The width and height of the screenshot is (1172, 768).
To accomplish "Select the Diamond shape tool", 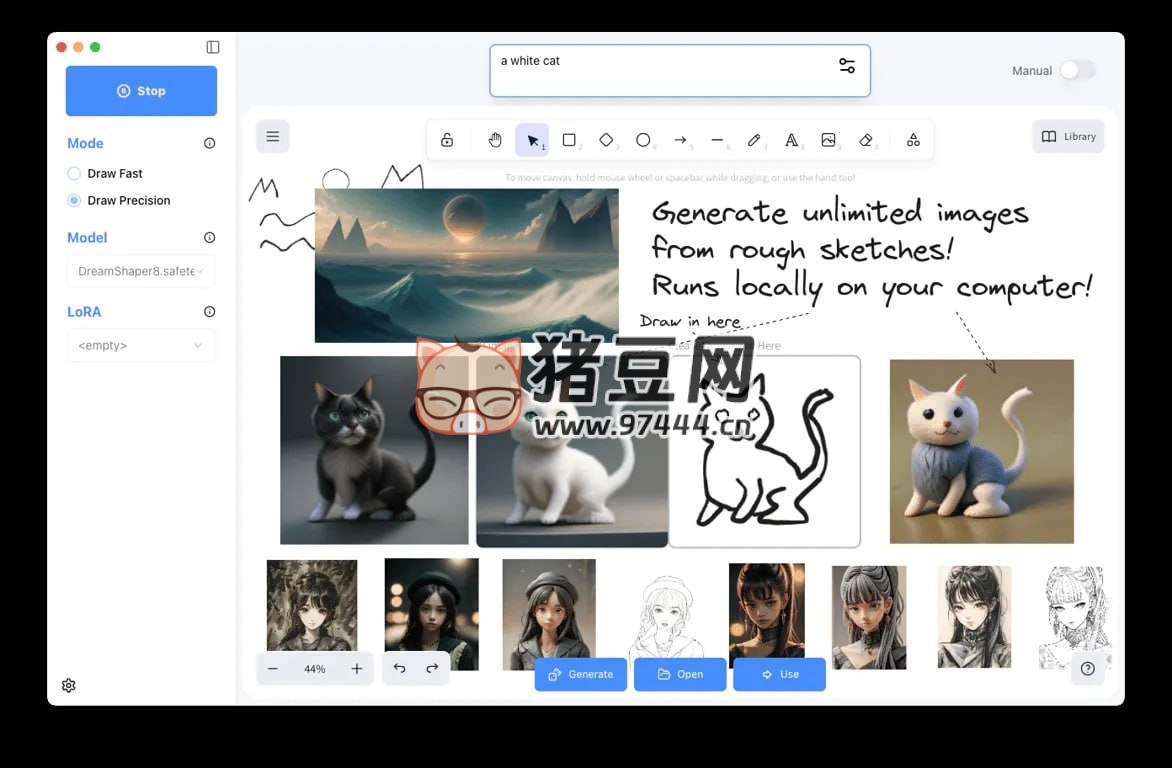I will point(606,140).
